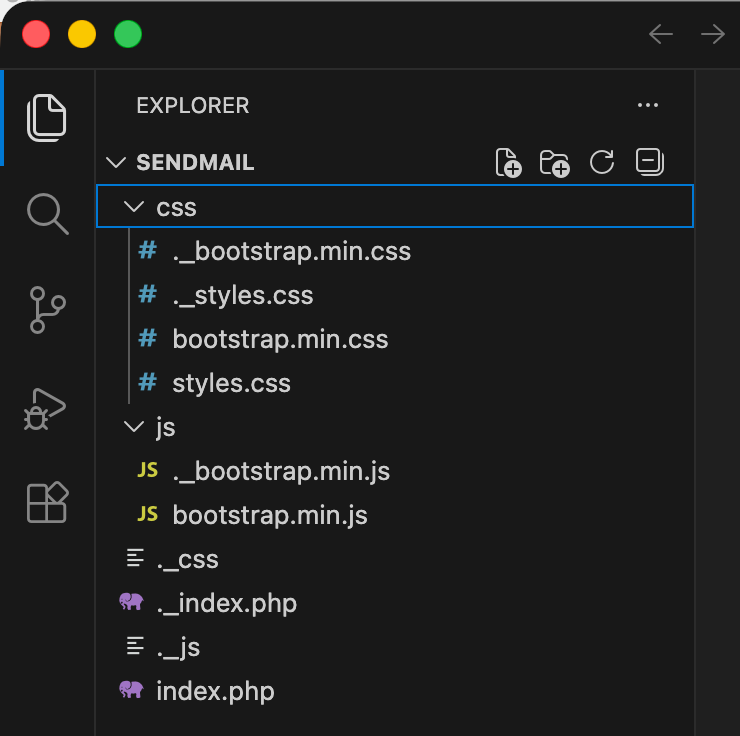The height and width of the screenshot is (736, 740).
Task: Click the New File icon
Action: click(x=508, y=162)
